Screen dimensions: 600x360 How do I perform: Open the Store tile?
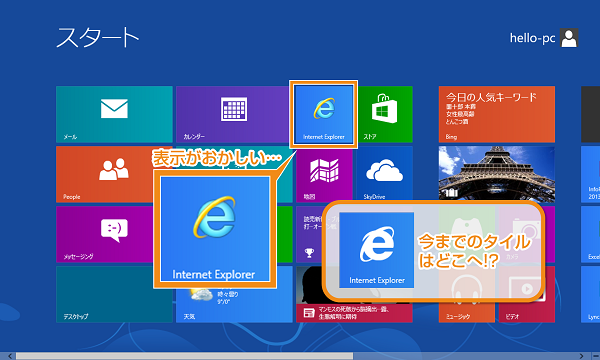(385, 114)
